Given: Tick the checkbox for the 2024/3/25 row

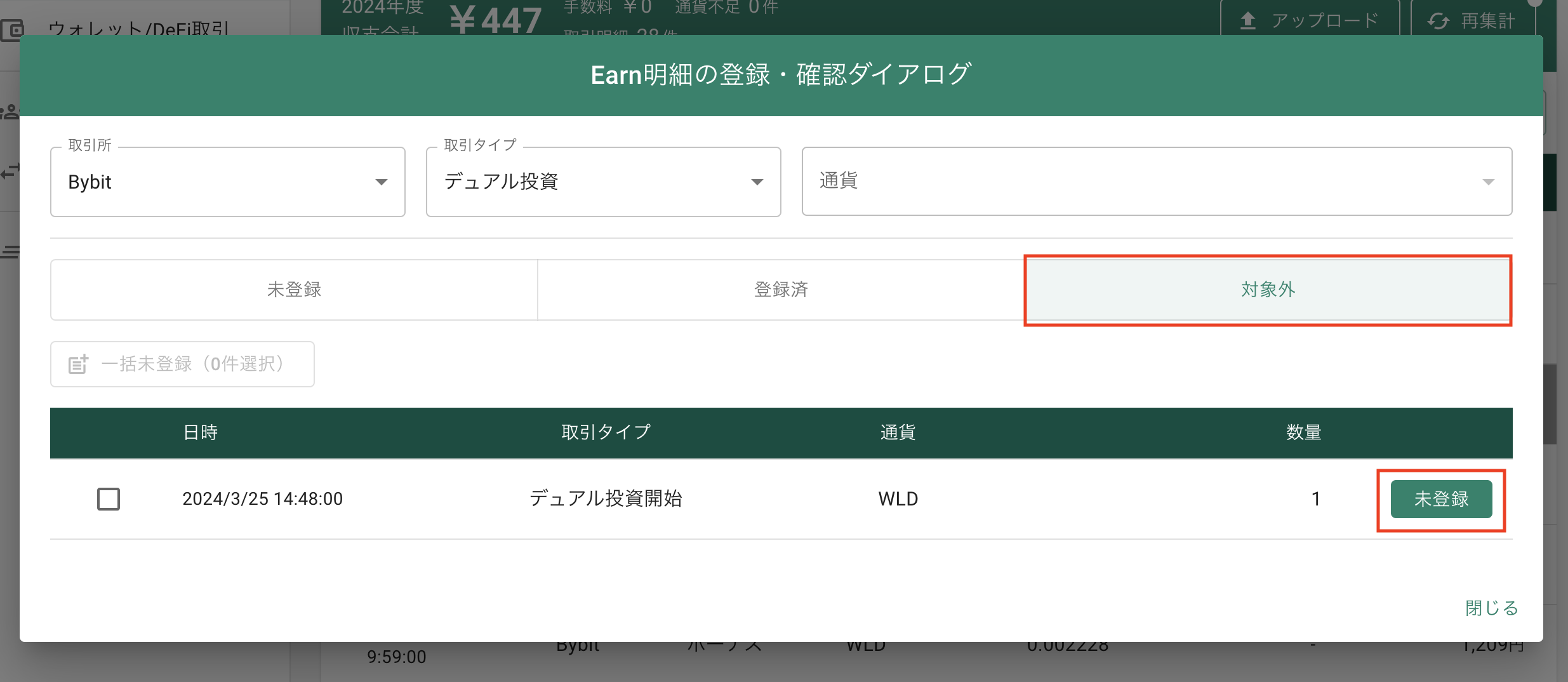Looking at the screenshot, I should click(x=109, y=499).
